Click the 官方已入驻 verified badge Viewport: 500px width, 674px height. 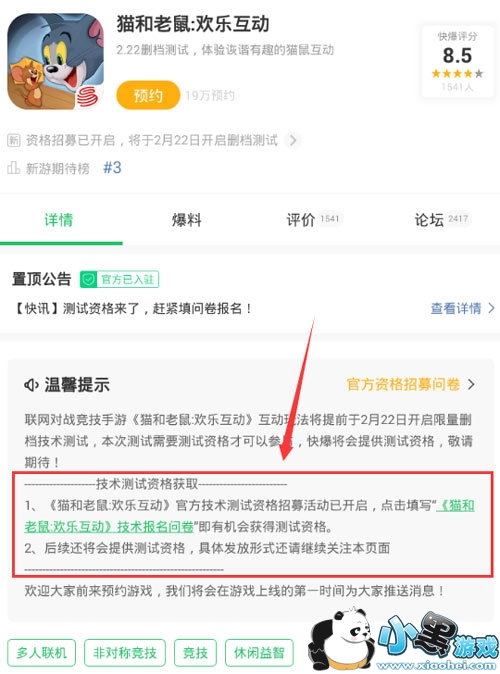(x=120, y=279)
